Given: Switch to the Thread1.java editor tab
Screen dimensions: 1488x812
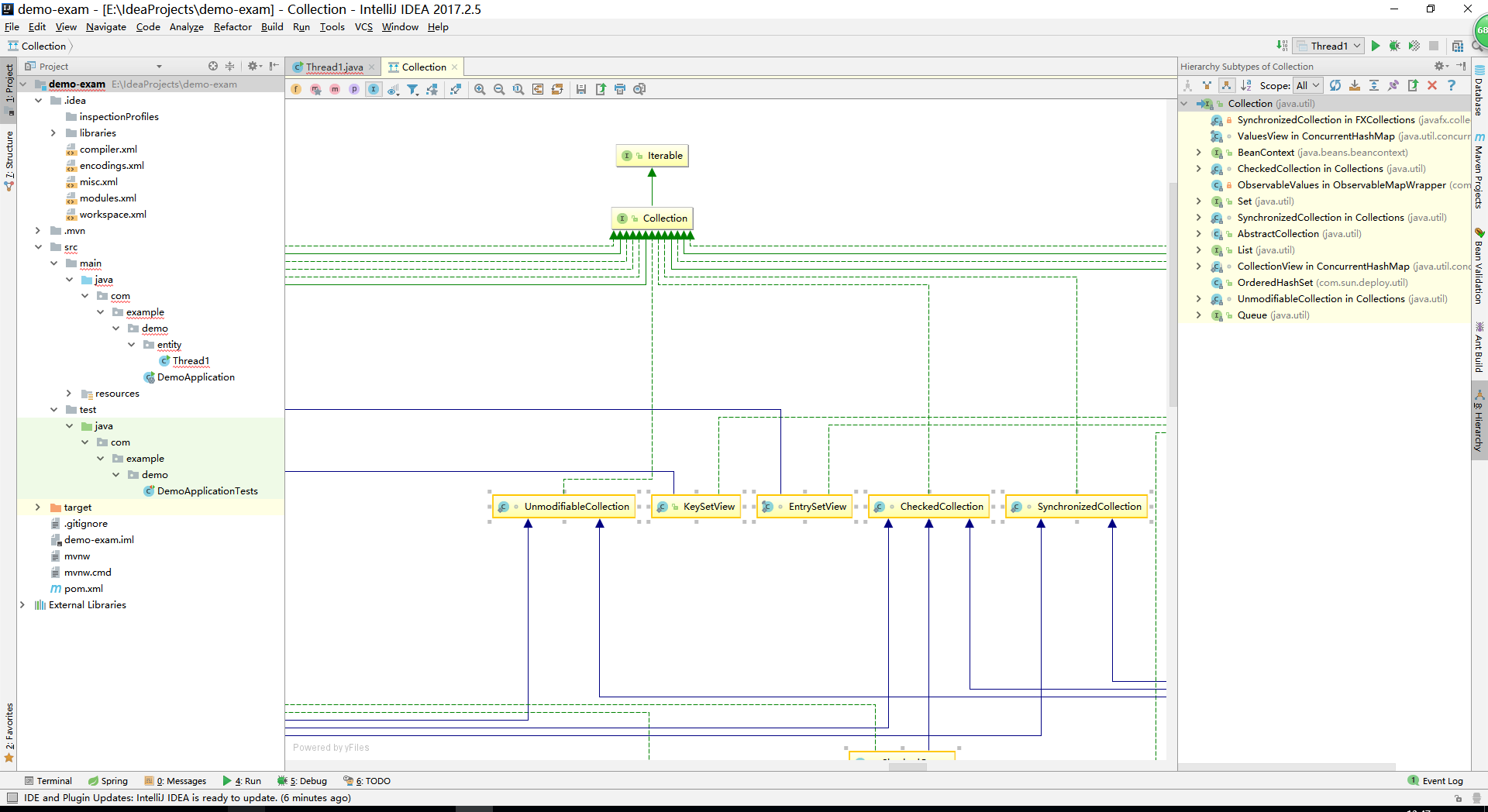Looking at the screenshot, I should coord(334,67).
